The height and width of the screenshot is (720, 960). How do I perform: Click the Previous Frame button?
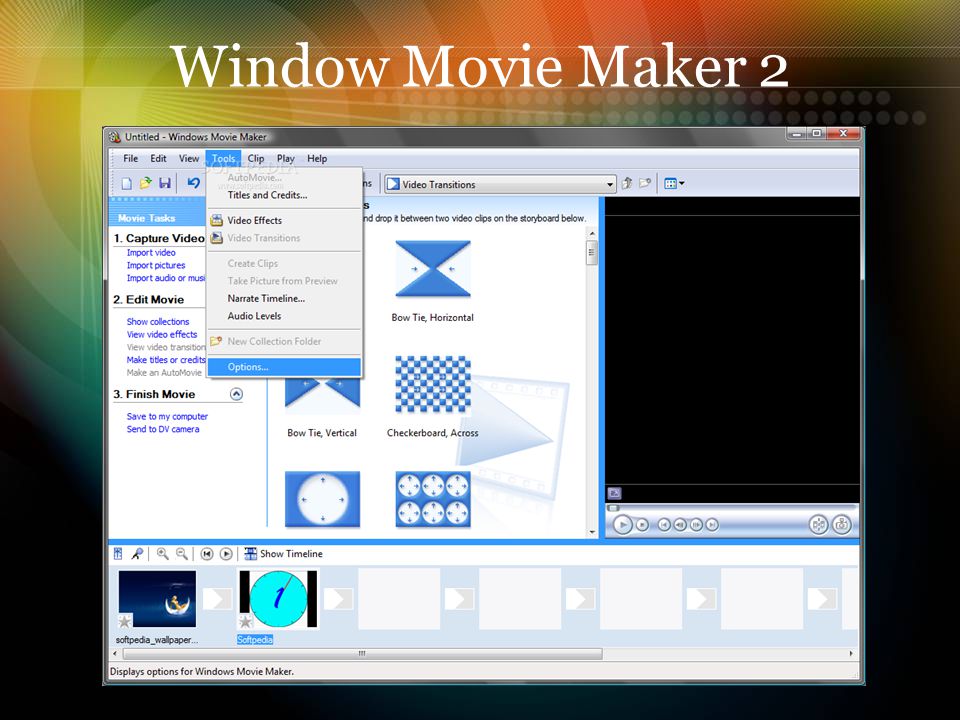(680, 525)
